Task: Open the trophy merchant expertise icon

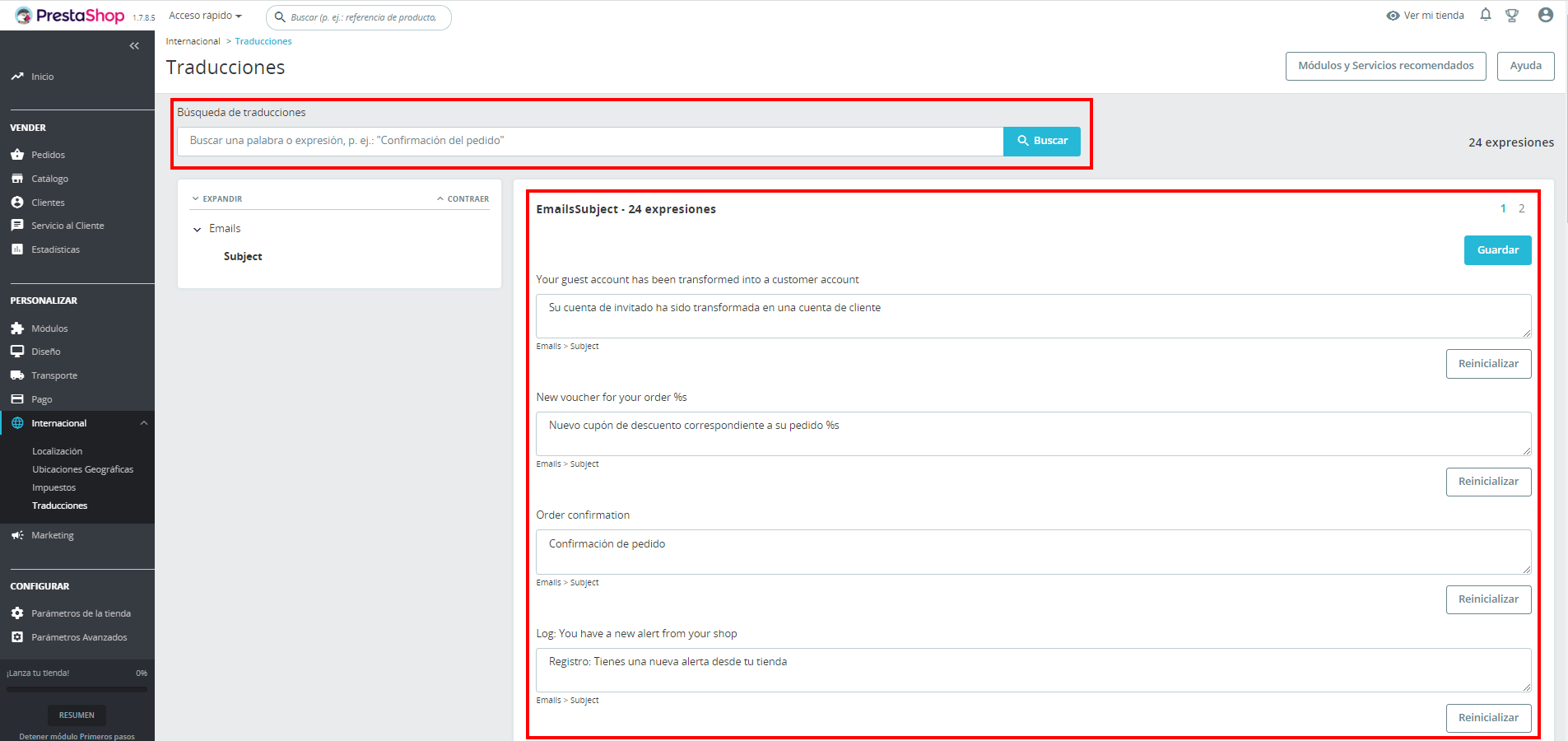Action: (1512, 15)
